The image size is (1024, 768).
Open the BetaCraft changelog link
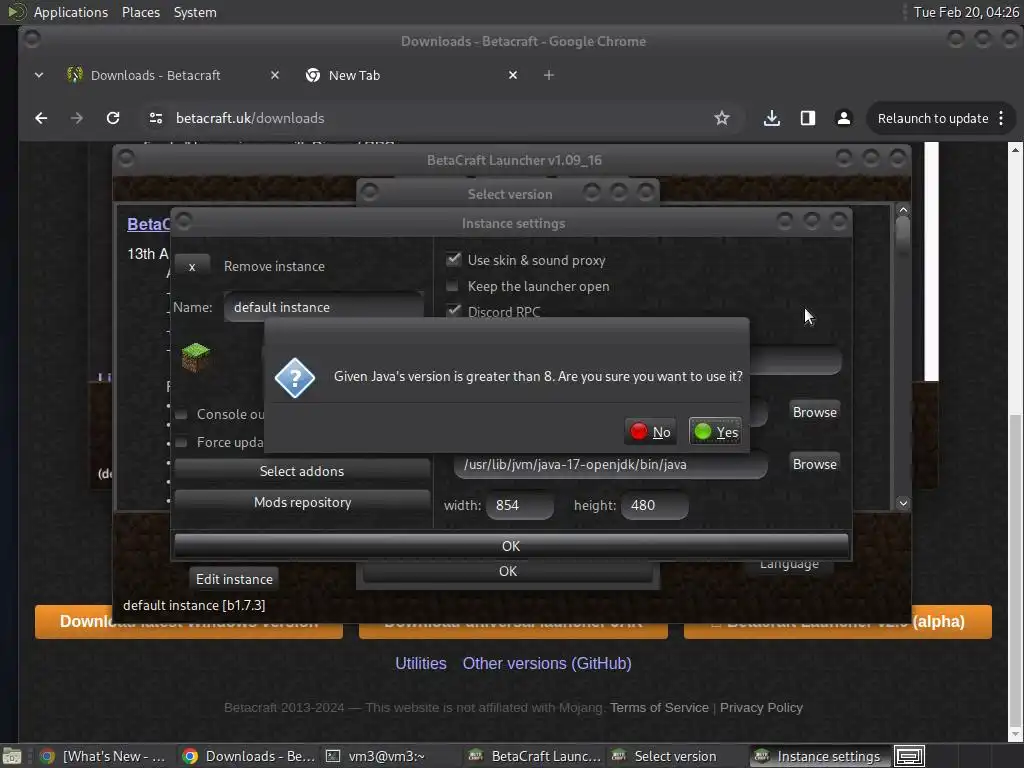point(148,224)
